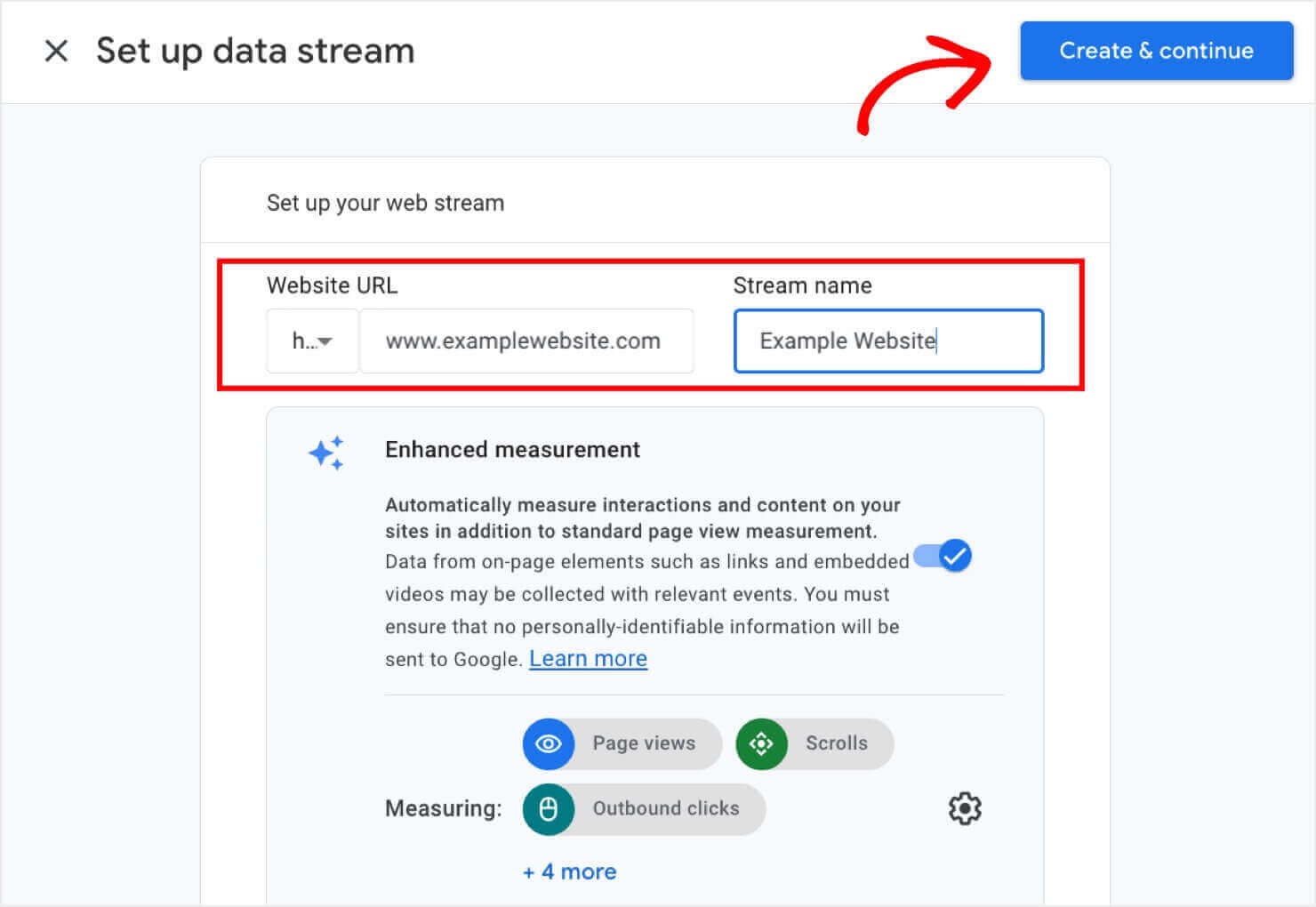Select the Page views chip label
The height and width of the screenshot is (907, 1316).
tap(644, 743)
